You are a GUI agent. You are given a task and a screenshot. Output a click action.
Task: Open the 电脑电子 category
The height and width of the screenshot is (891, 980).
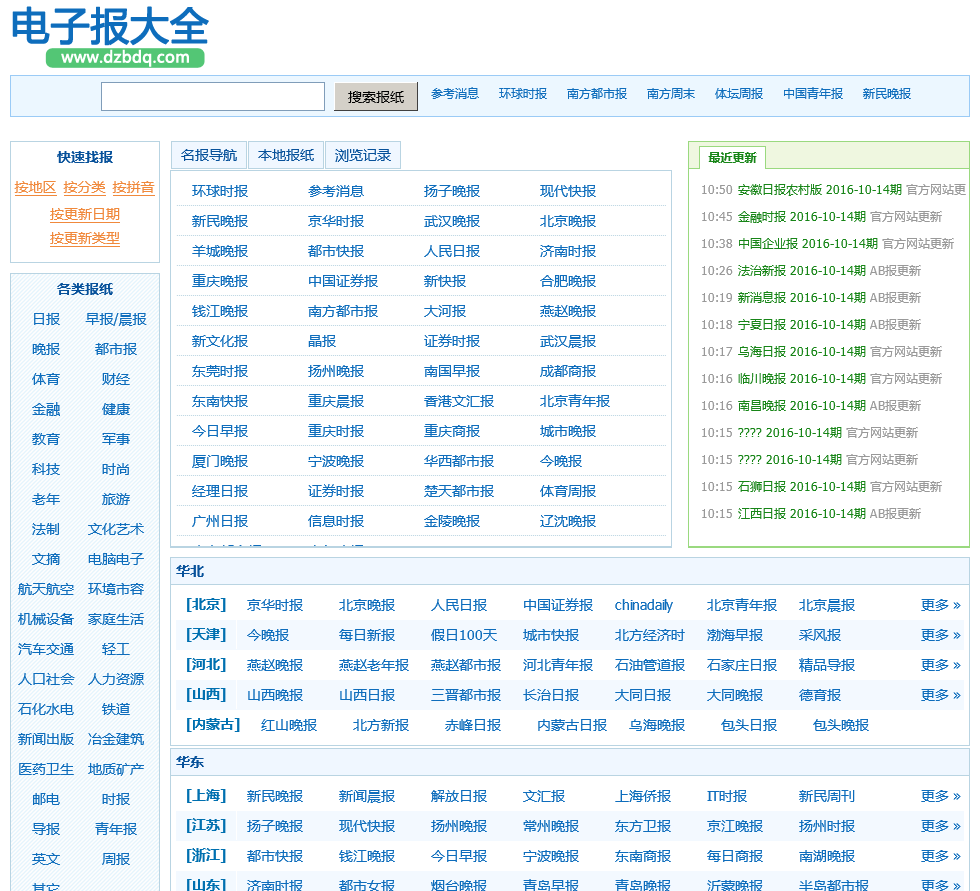point(116,559)
